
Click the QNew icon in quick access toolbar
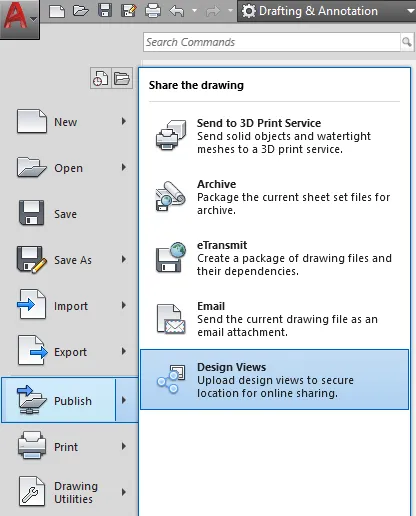(x=57, y=11)
